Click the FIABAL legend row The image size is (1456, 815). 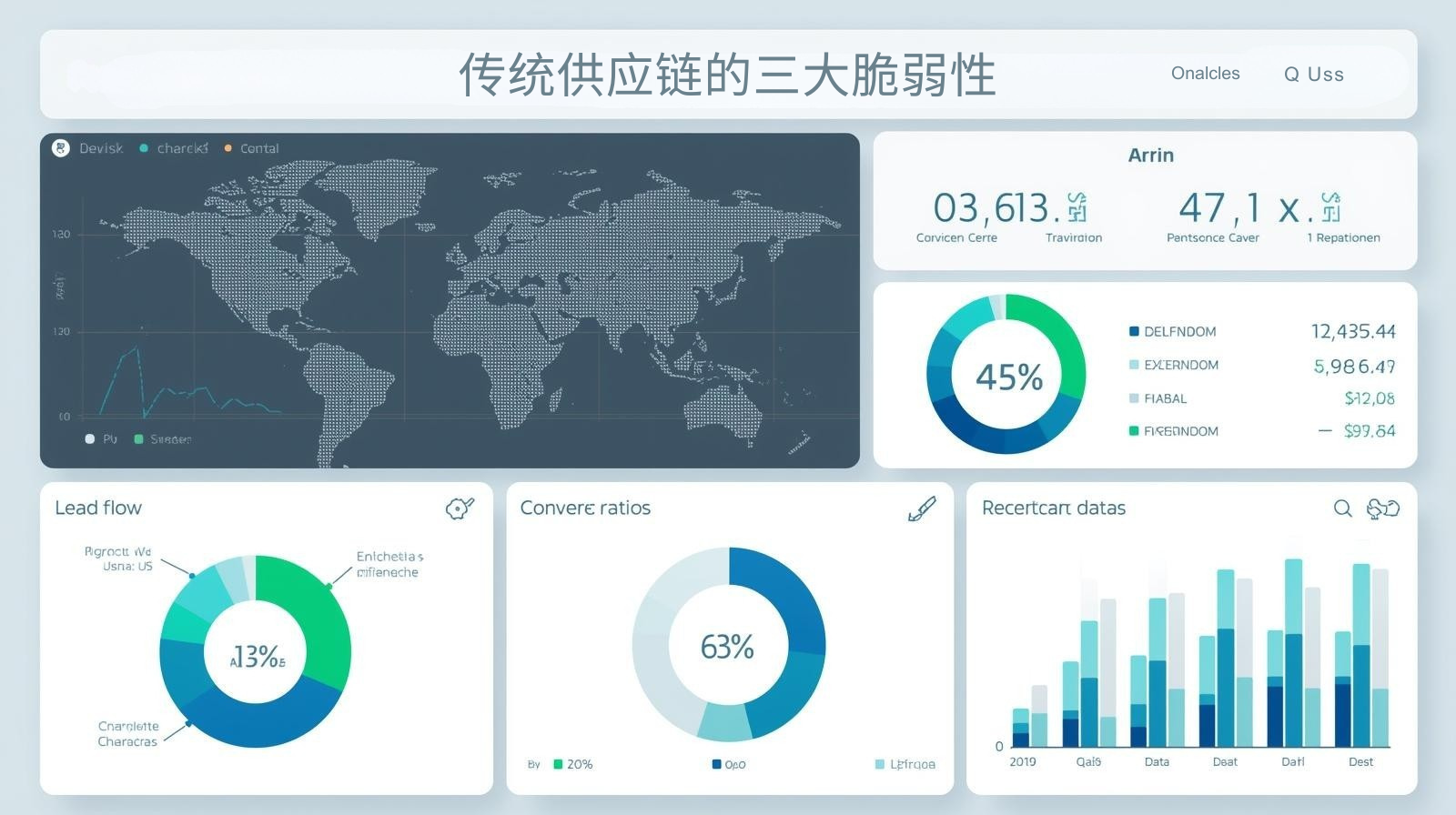pos(1165,398)
